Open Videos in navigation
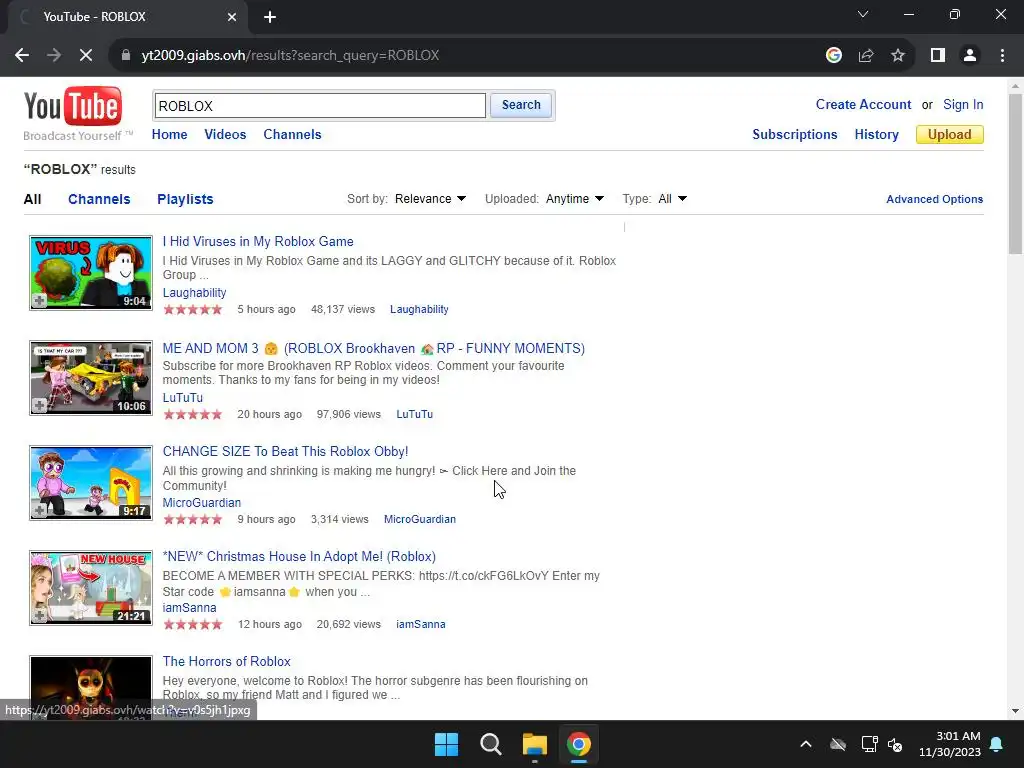Image resolution: width=1024 pixels, height=768 pixels. 225,135
